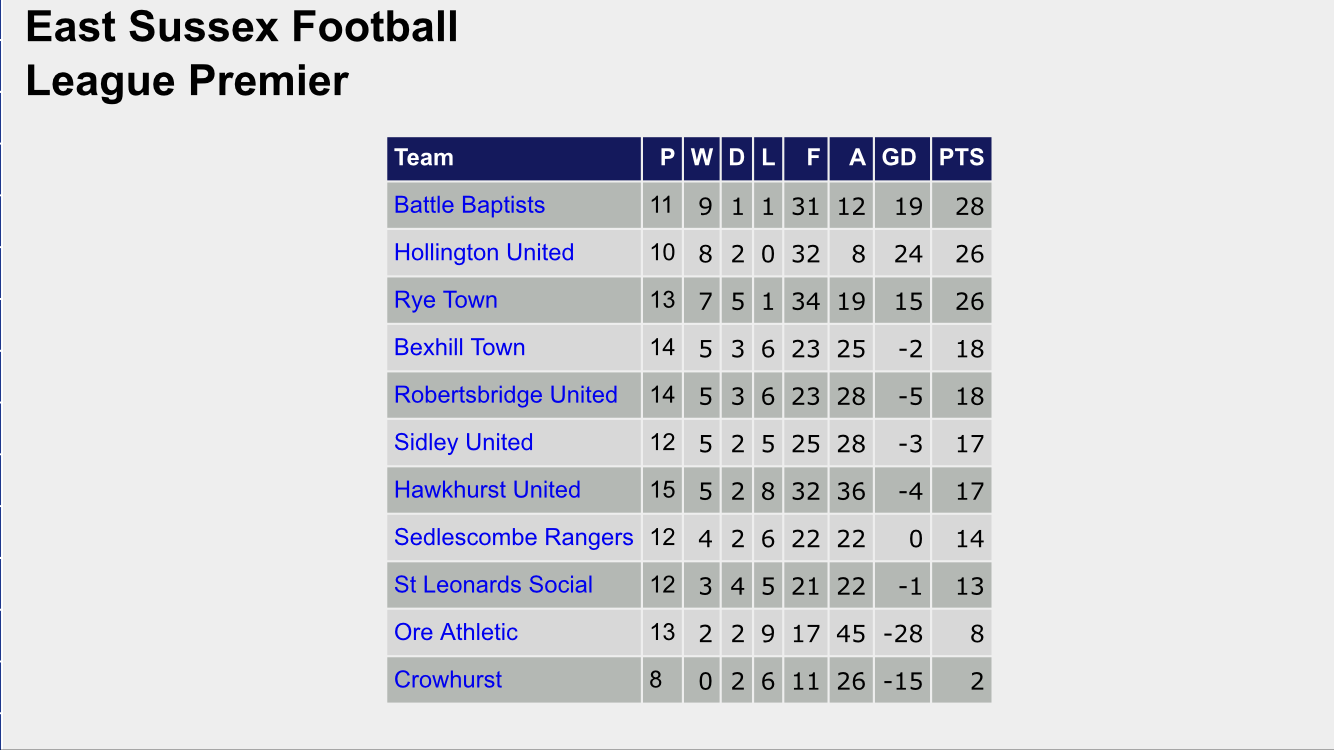Click the Ore Athletic link
Image resolution: width=1334 pixels, height=750 pixels.
pyautogui.click(x=455, y=632)
